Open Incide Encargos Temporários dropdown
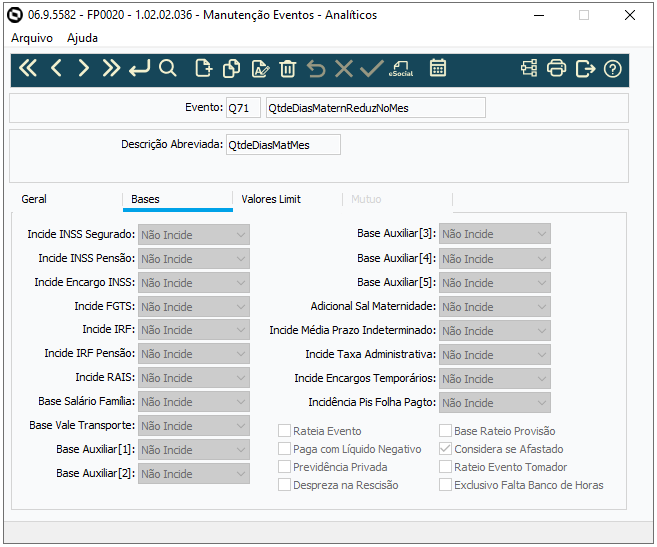The width and height of the screenshot is (657, 547). [x=495, y=378]
